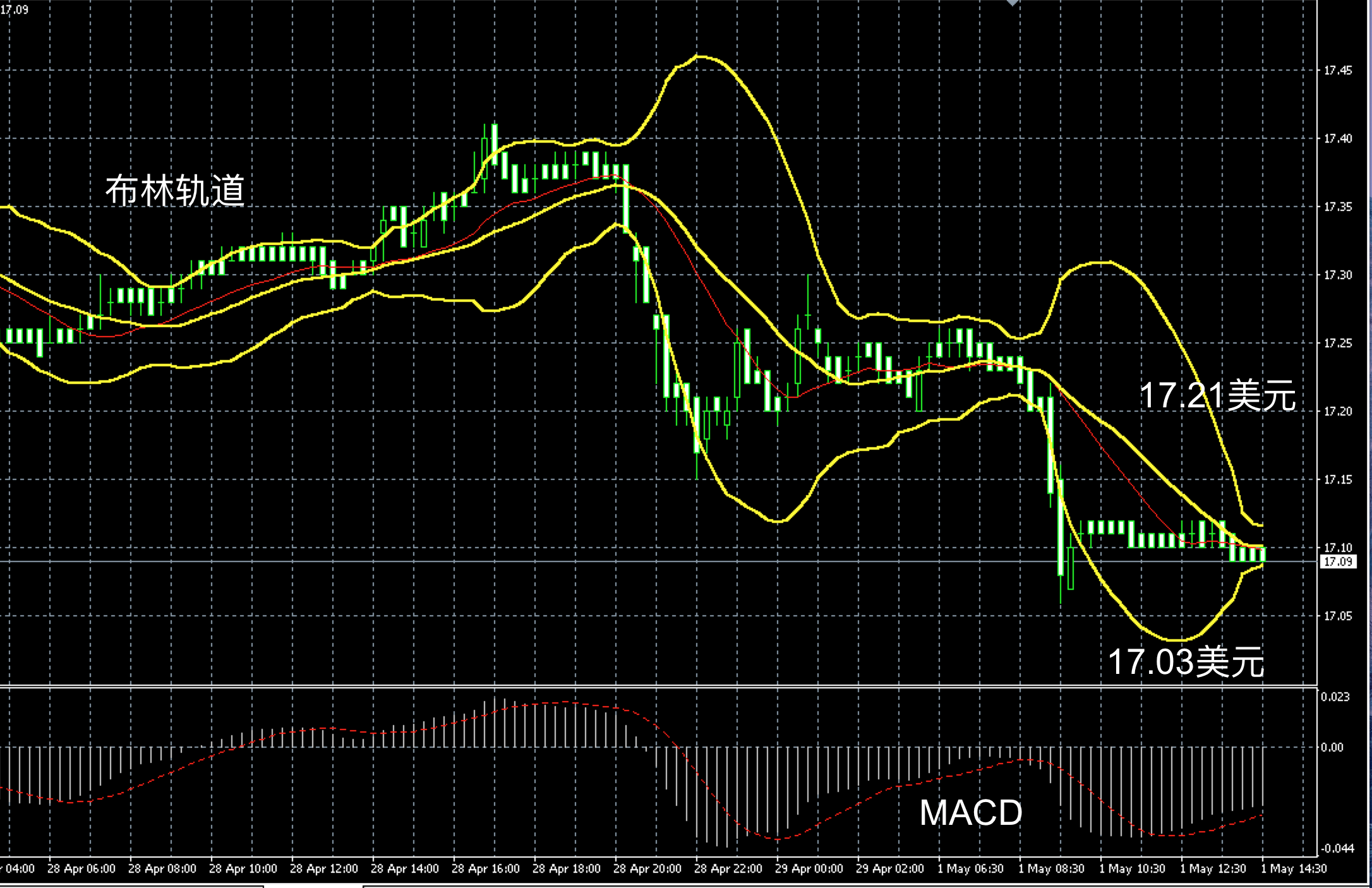1372x888 pixels.
Task: Click the 28 Apr 16:00 time label
Action: point(485,869)
